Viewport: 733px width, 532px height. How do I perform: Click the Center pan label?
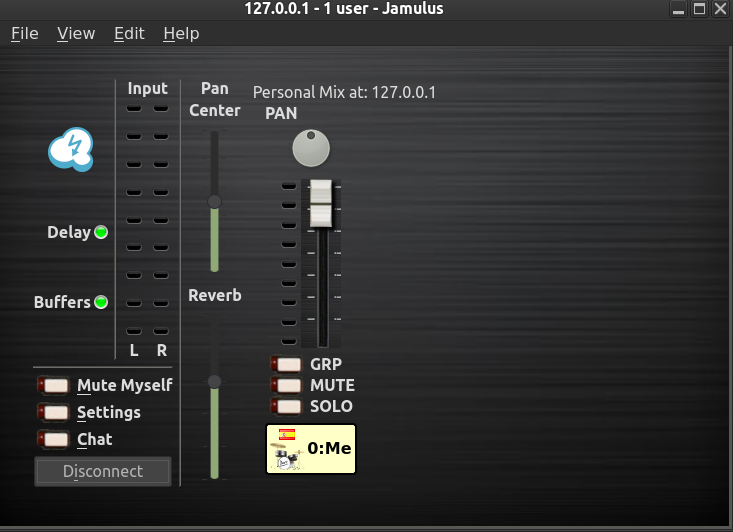(215, 110)
